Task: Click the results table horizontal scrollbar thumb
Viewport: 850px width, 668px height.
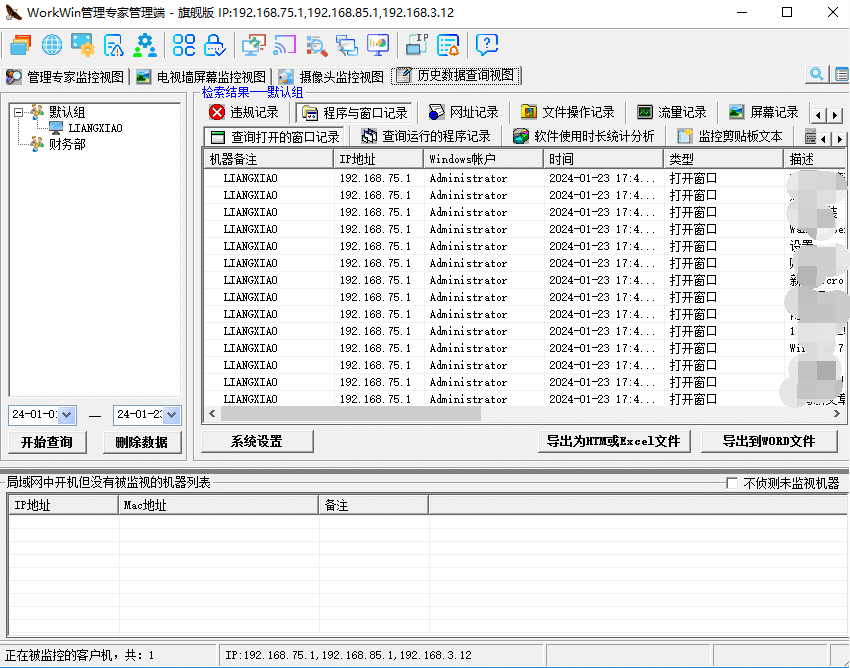Action: (351, 414)
